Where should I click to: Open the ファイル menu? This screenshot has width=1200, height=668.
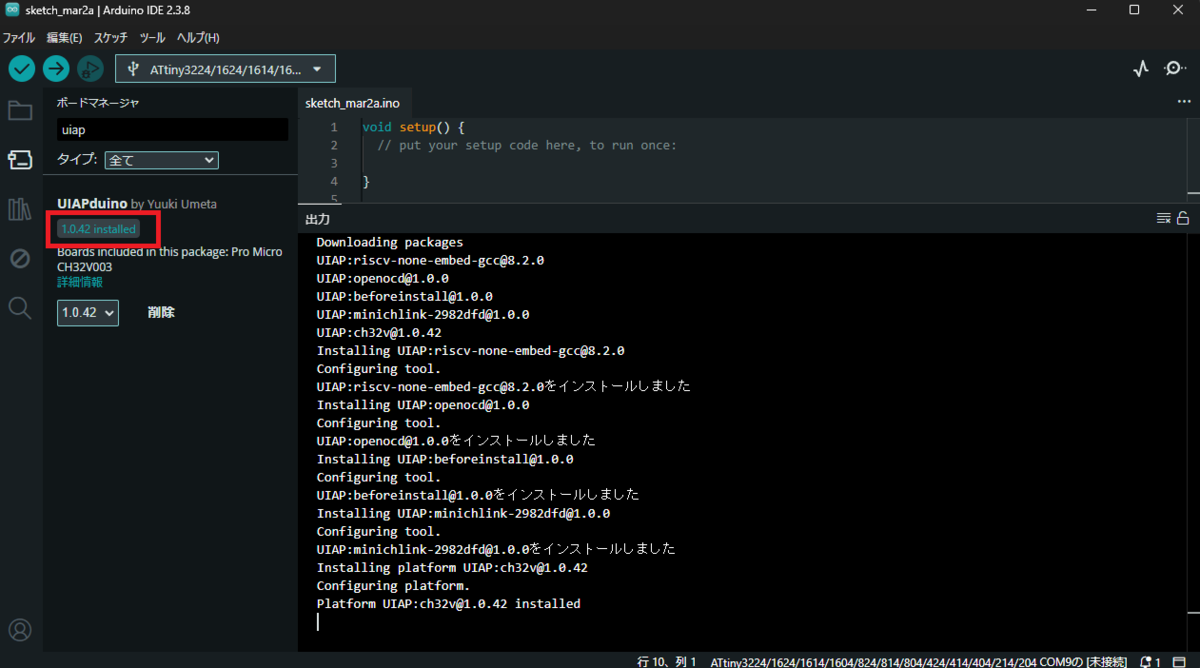point(19,37)
